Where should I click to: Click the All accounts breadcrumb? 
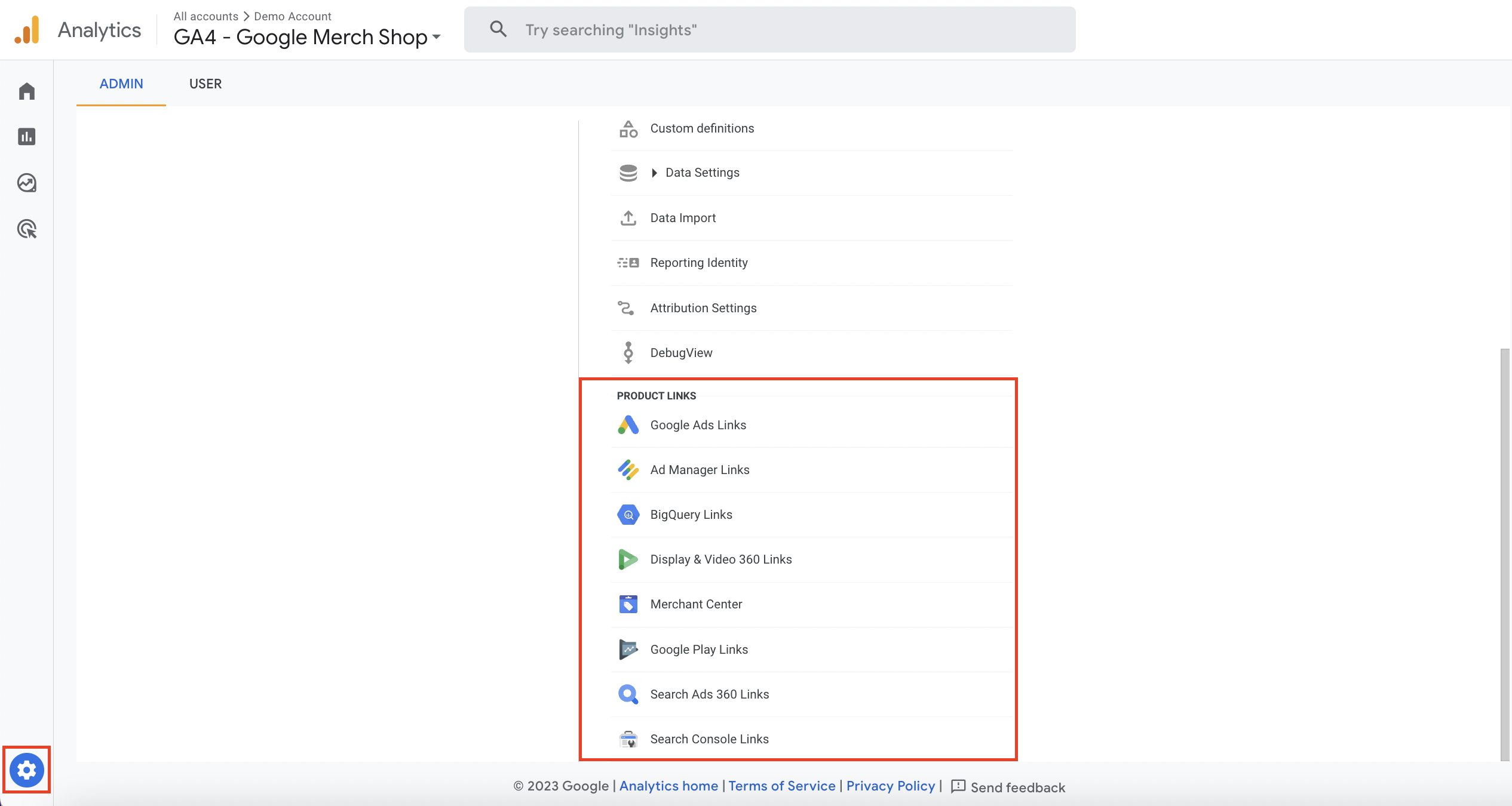tap(206, 16)
